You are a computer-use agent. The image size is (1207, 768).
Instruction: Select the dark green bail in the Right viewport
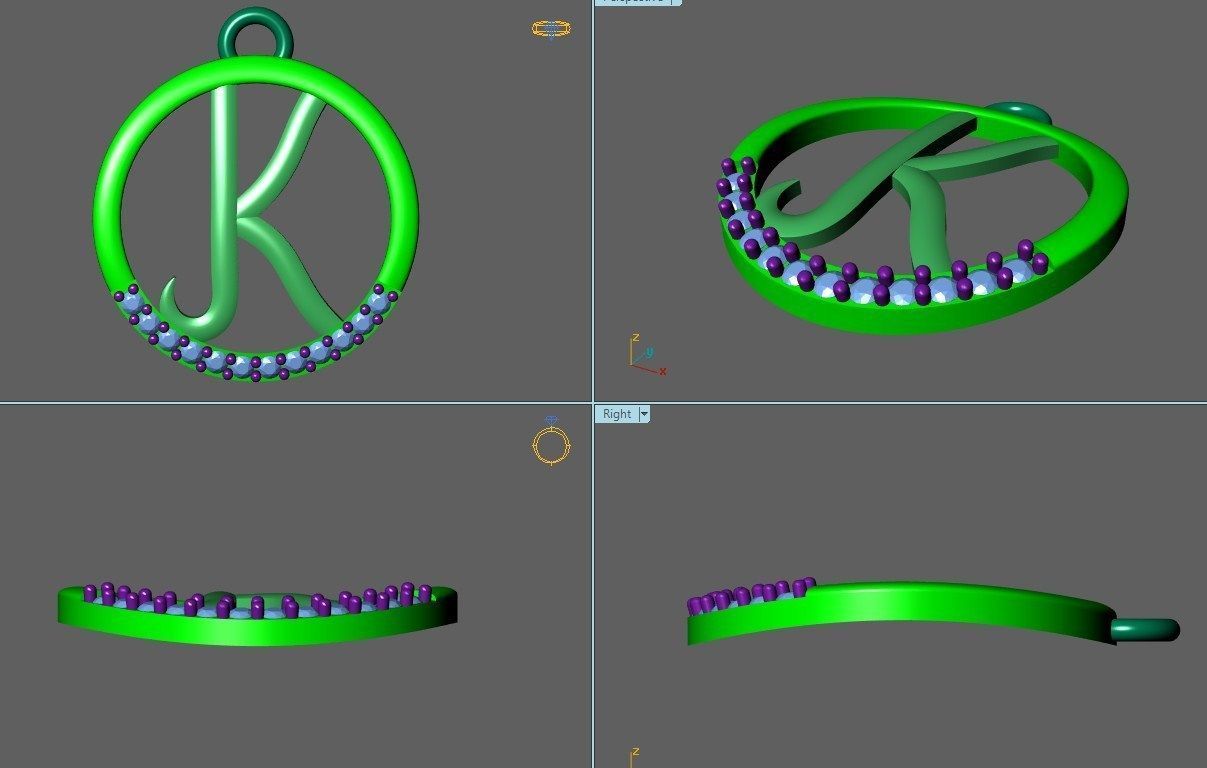1146,630
